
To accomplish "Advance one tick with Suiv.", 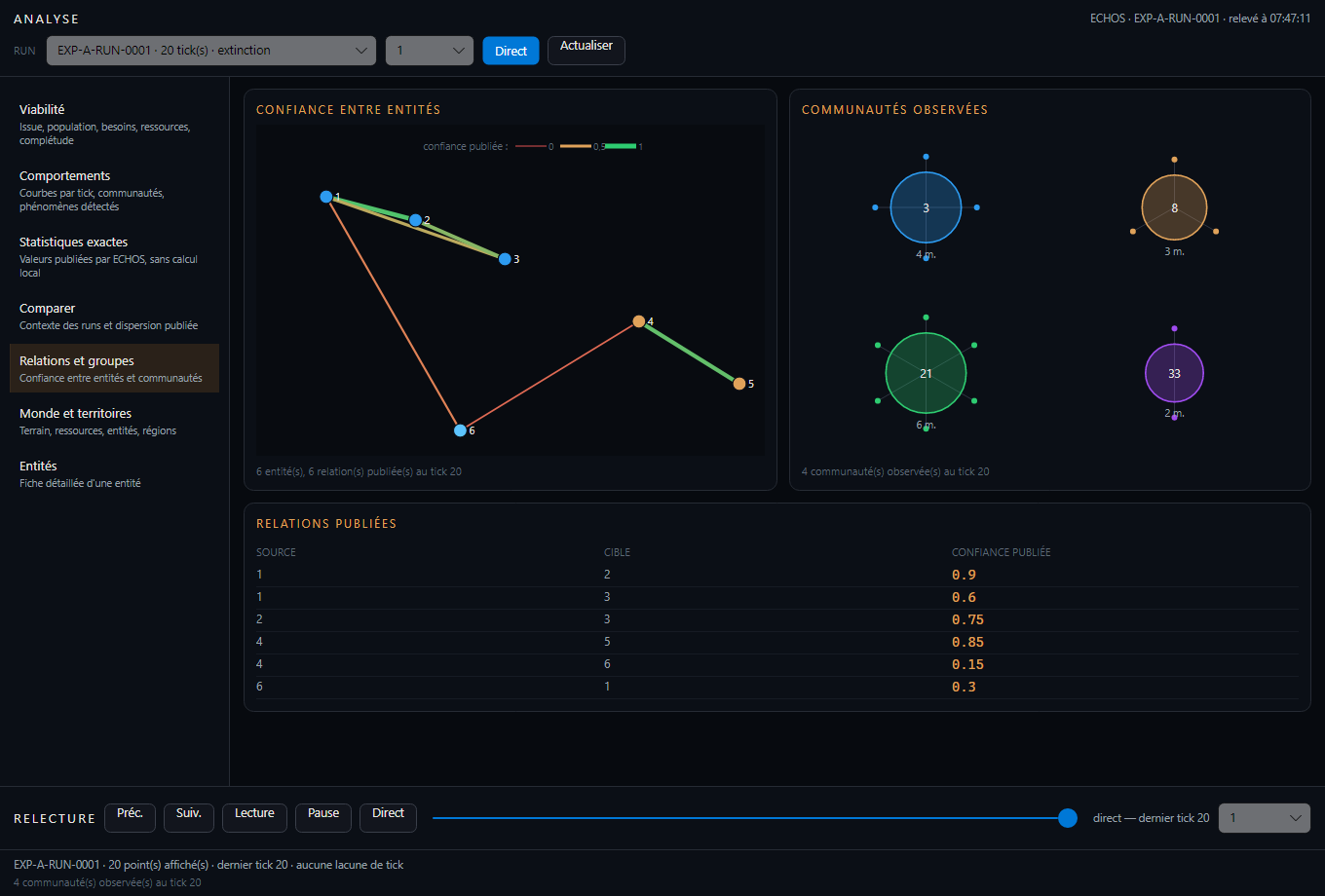I will click(189, 818).
